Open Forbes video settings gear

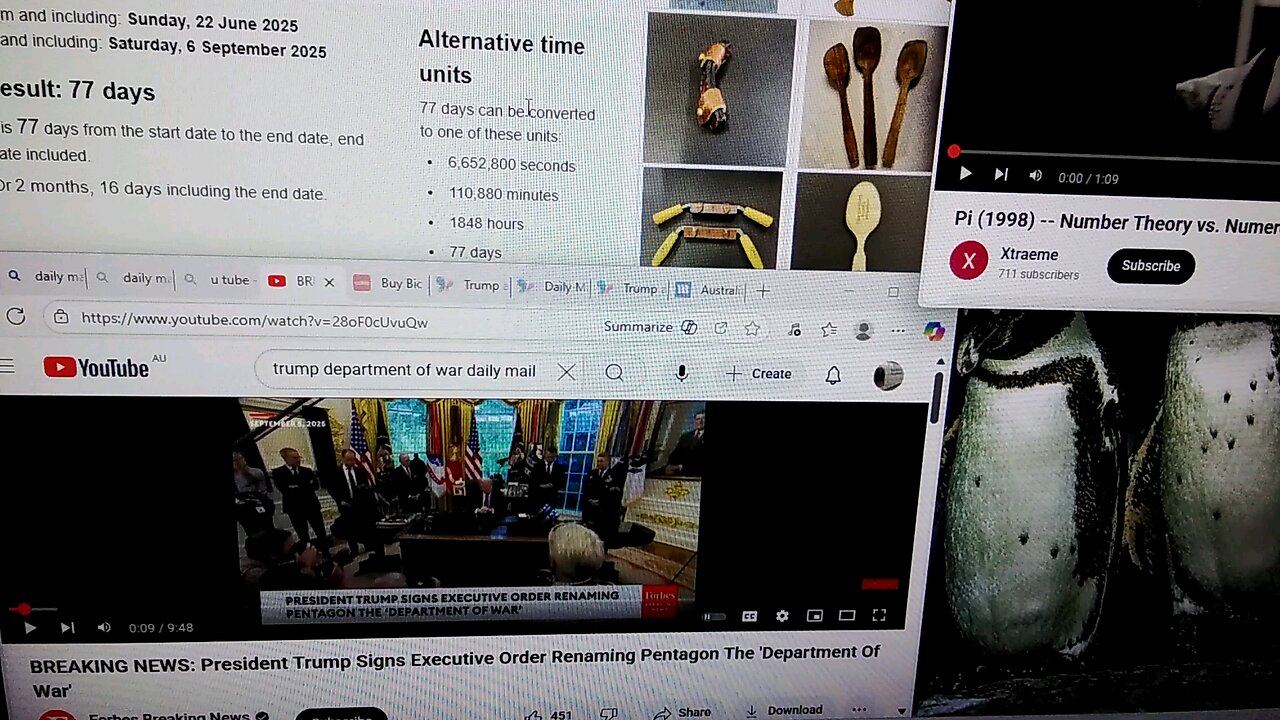(782, 616)
